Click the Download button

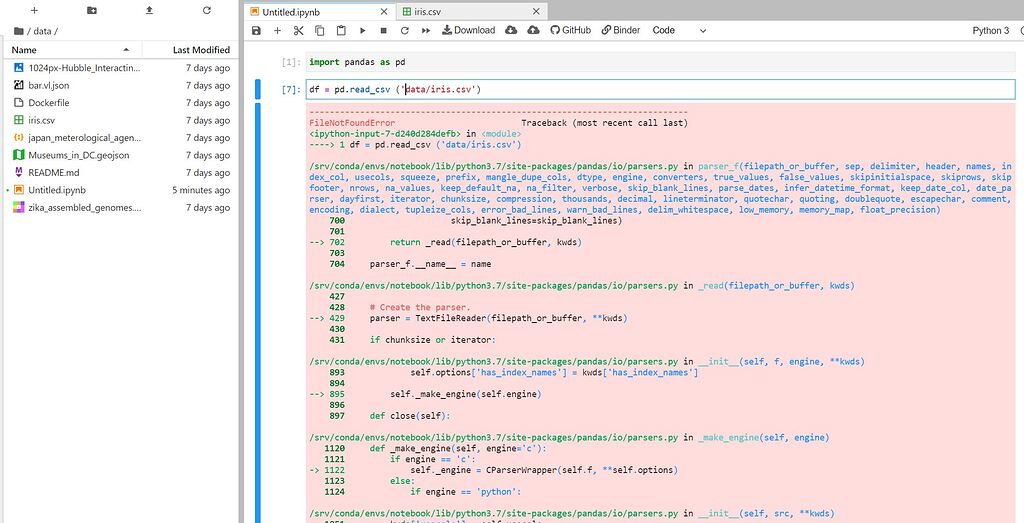[x=467, y=31]
